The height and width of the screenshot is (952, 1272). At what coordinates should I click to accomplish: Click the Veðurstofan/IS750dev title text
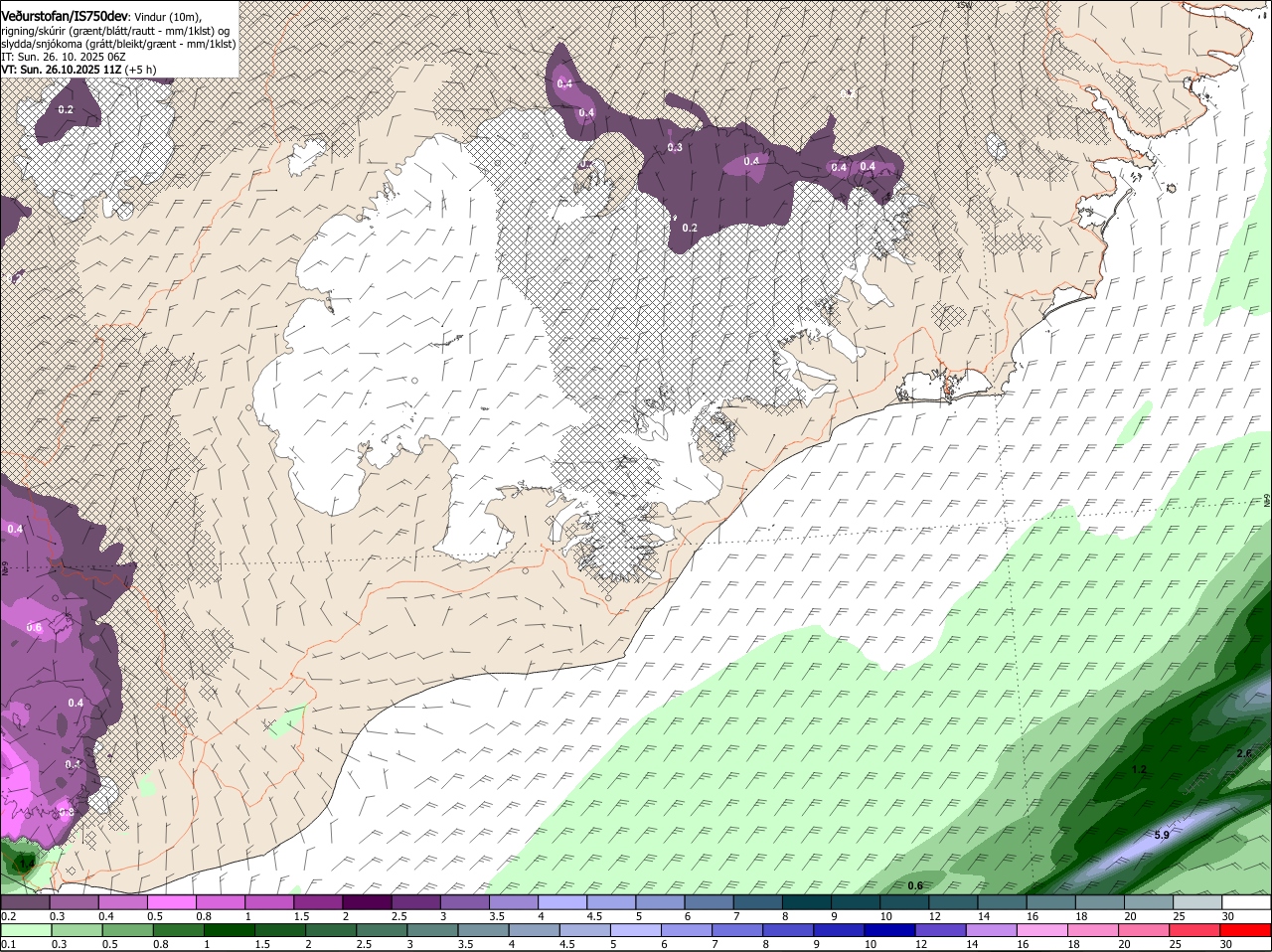click(64, 17)
